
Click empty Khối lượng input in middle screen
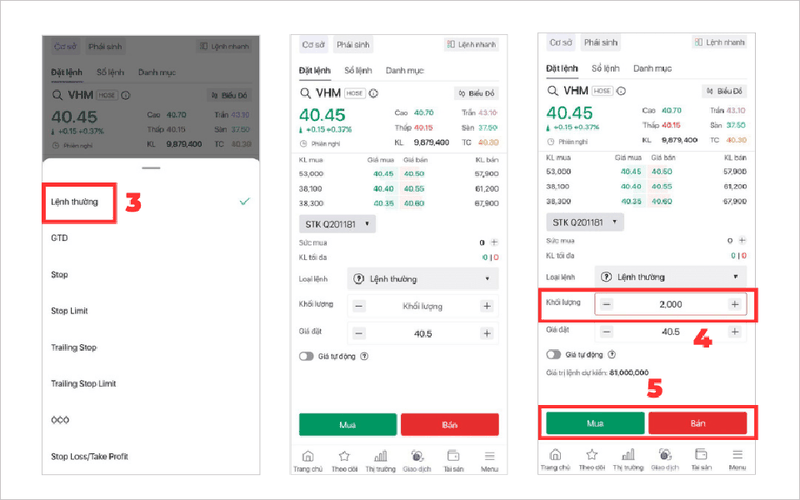click(x=423, y=306)
